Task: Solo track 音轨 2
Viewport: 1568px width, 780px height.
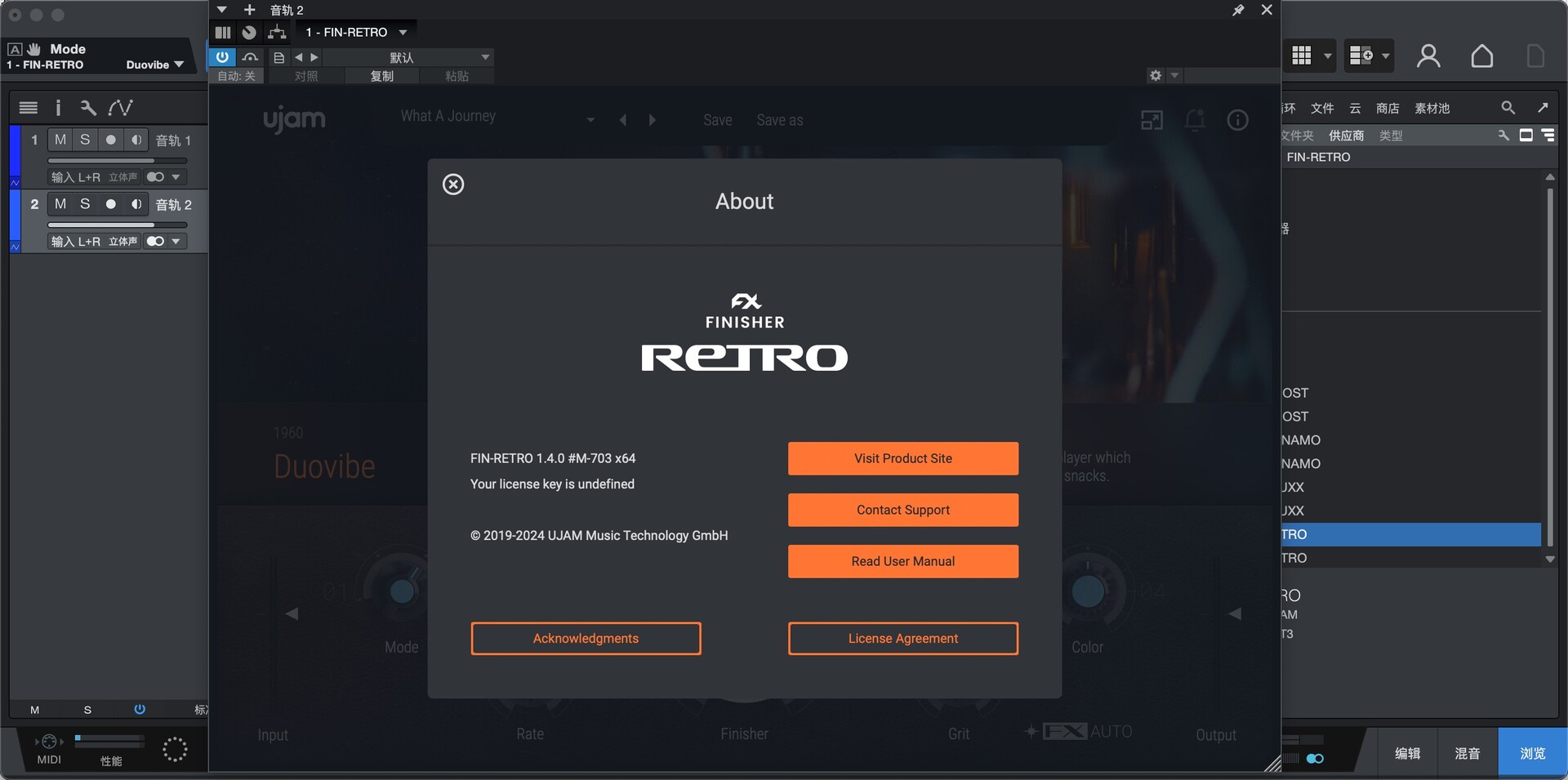Action: pyautogui.click(x=85, y=203)
